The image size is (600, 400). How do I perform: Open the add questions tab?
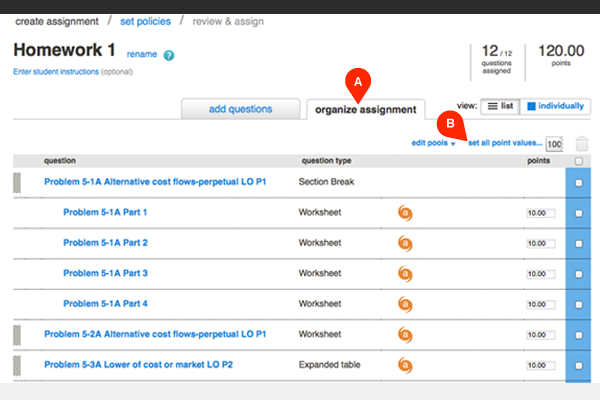click(x=240, y=110)
